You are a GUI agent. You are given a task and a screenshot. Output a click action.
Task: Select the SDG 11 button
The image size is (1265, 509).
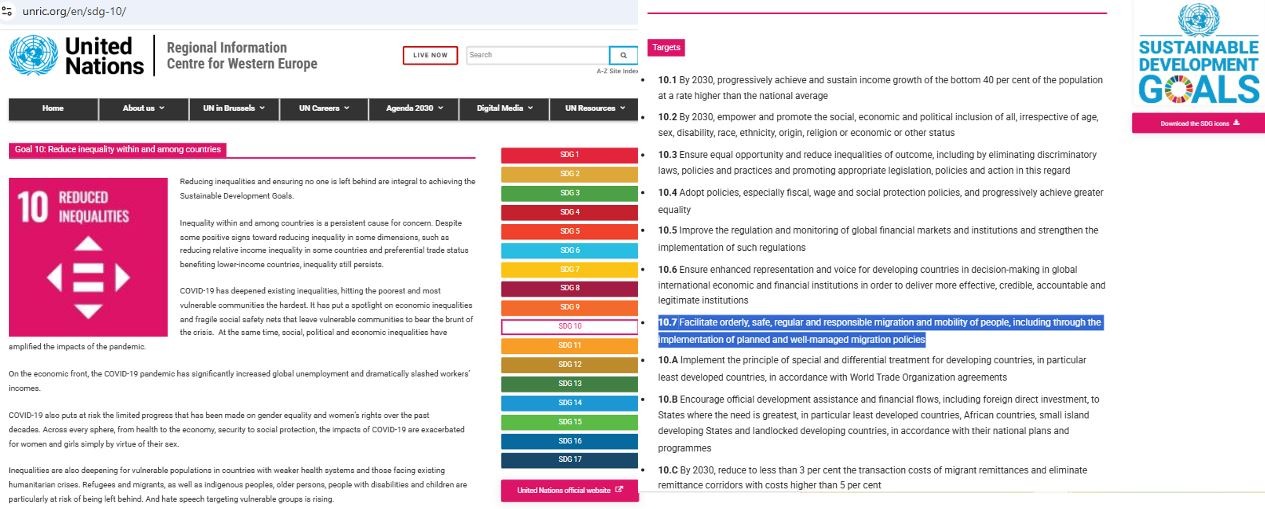[x=570, y=345]
